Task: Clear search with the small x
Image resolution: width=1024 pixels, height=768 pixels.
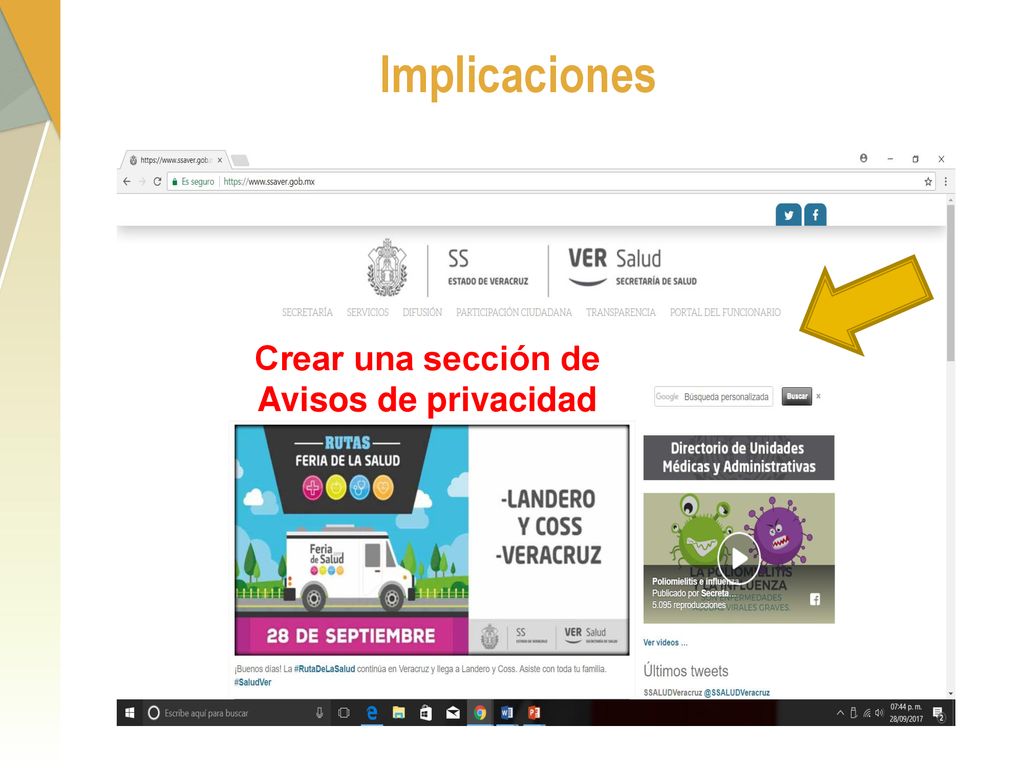Action: click(818, 396)
